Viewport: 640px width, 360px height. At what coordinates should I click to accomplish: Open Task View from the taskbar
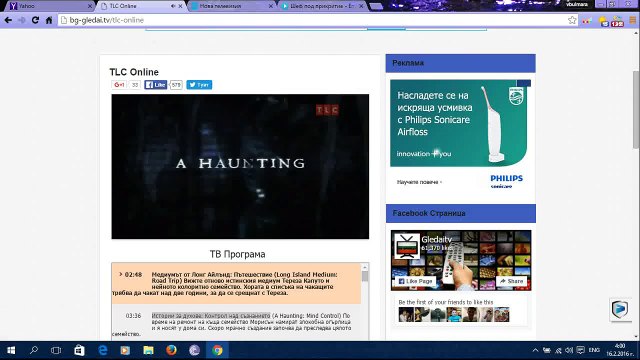[56, 350]
